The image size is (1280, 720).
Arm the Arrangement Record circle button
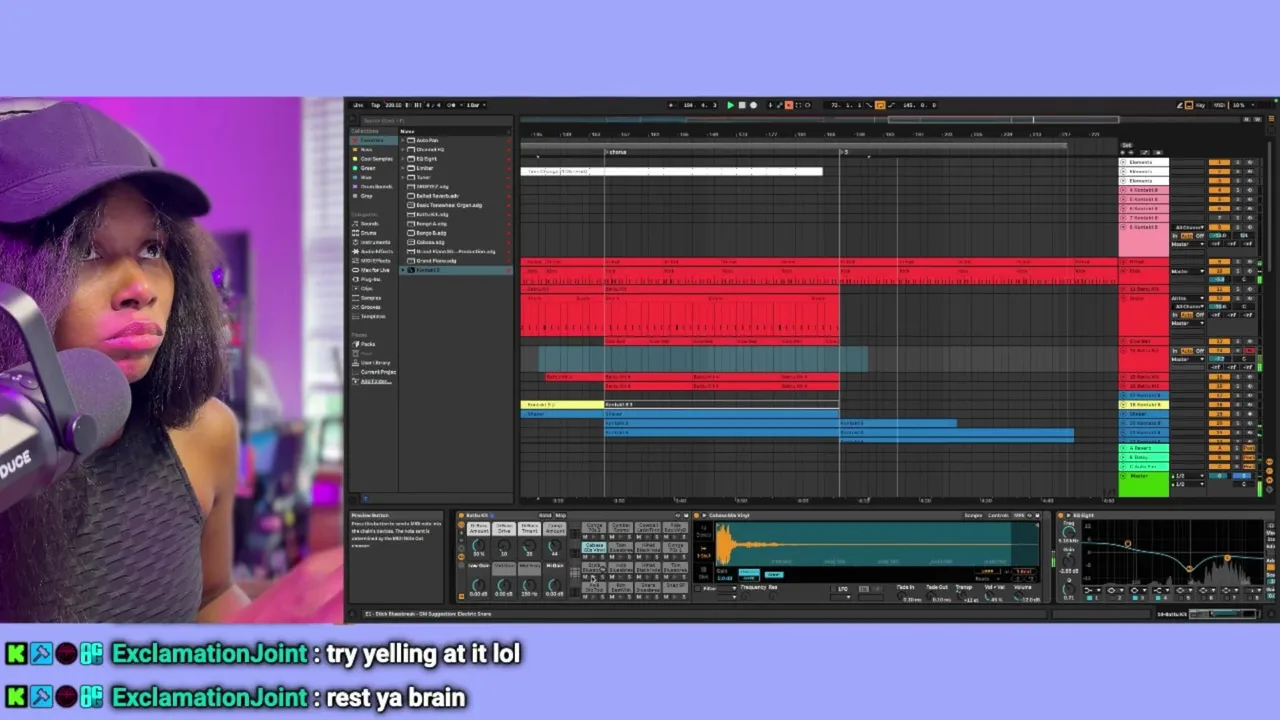pyautogui.click(x=753, y=105)
